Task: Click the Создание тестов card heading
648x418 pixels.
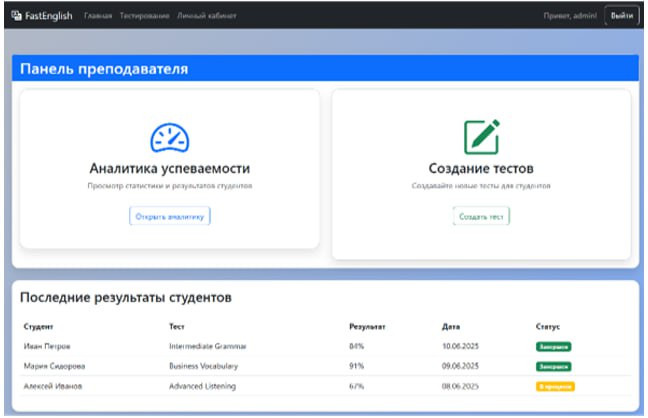Action: (x=481, y=168)
